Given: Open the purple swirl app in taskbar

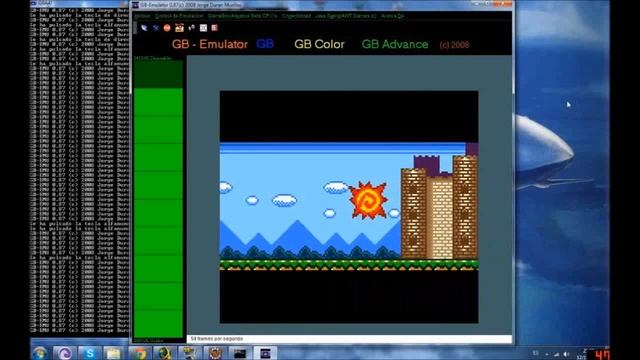Looking at the screenshot, I should tap(64, 353).
